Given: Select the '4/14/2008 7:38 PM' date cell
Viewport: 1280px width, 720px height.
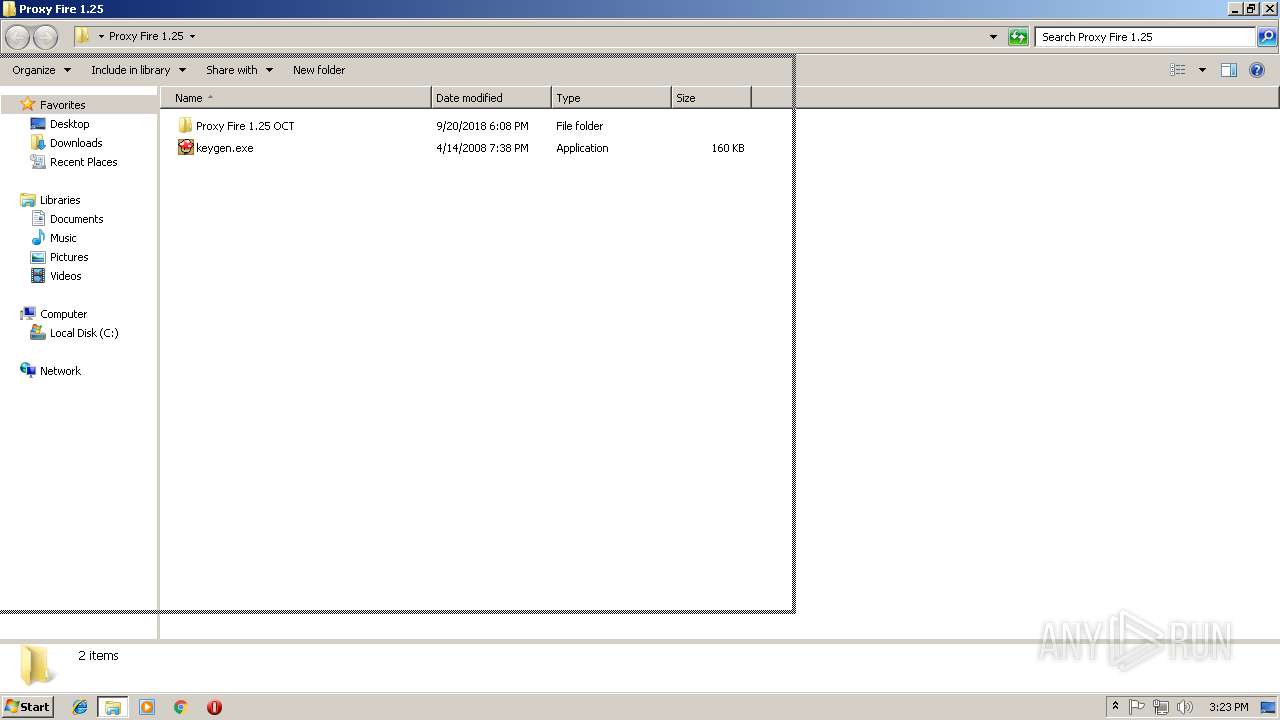Looking at the screenshot, I should (x=482, y=148).
